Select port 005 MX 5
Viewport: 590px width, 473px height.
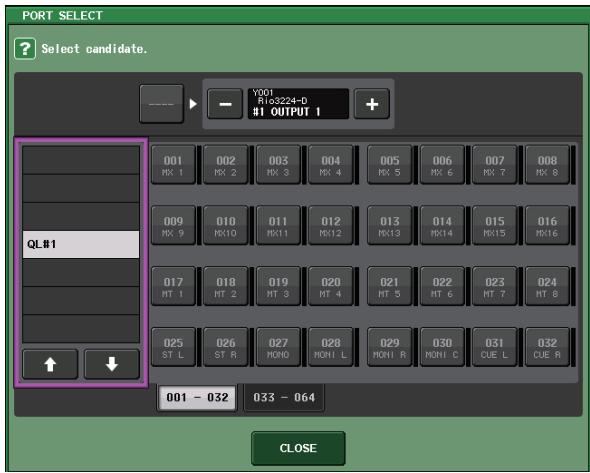[389, 165]
